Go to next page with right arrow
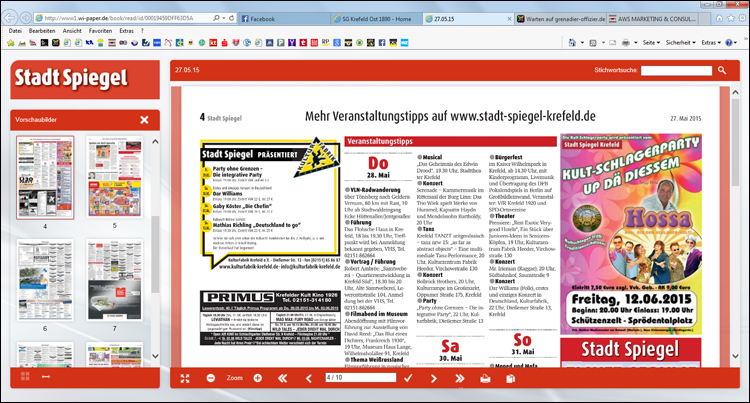Viewport: 750px width, 403px height. 433,379
